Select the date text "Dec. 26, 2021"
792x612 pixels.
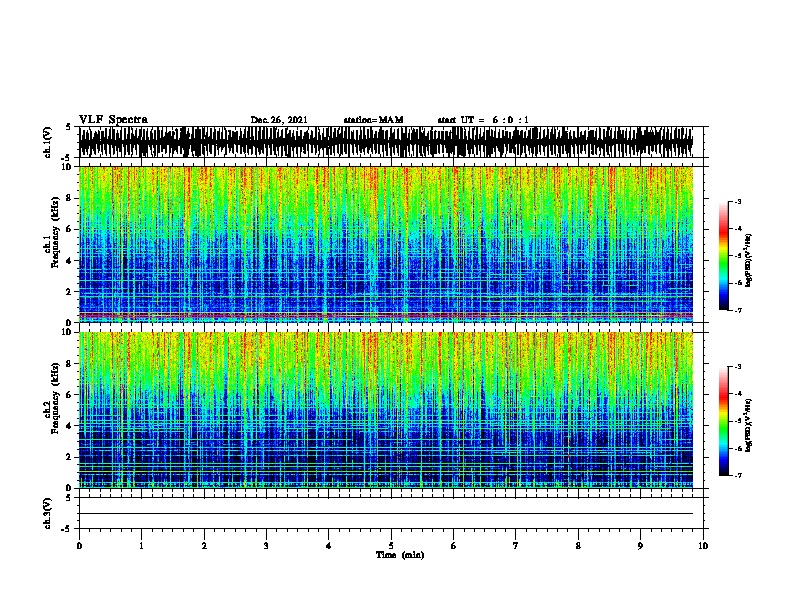point(279,120)
